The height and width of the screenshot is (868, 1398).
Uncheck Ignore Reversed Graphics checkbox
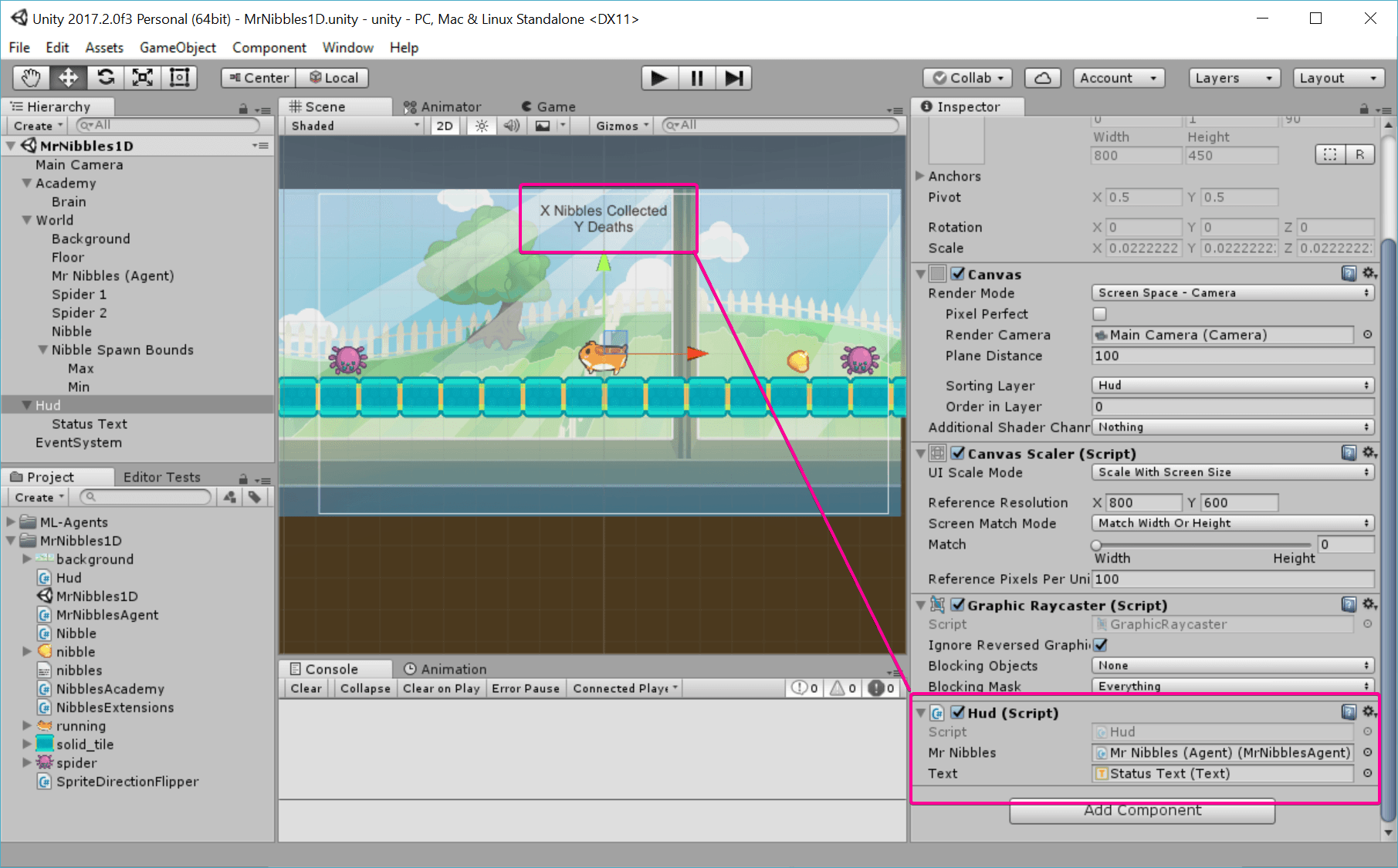pyautogui.click(x=1100, y=645)
